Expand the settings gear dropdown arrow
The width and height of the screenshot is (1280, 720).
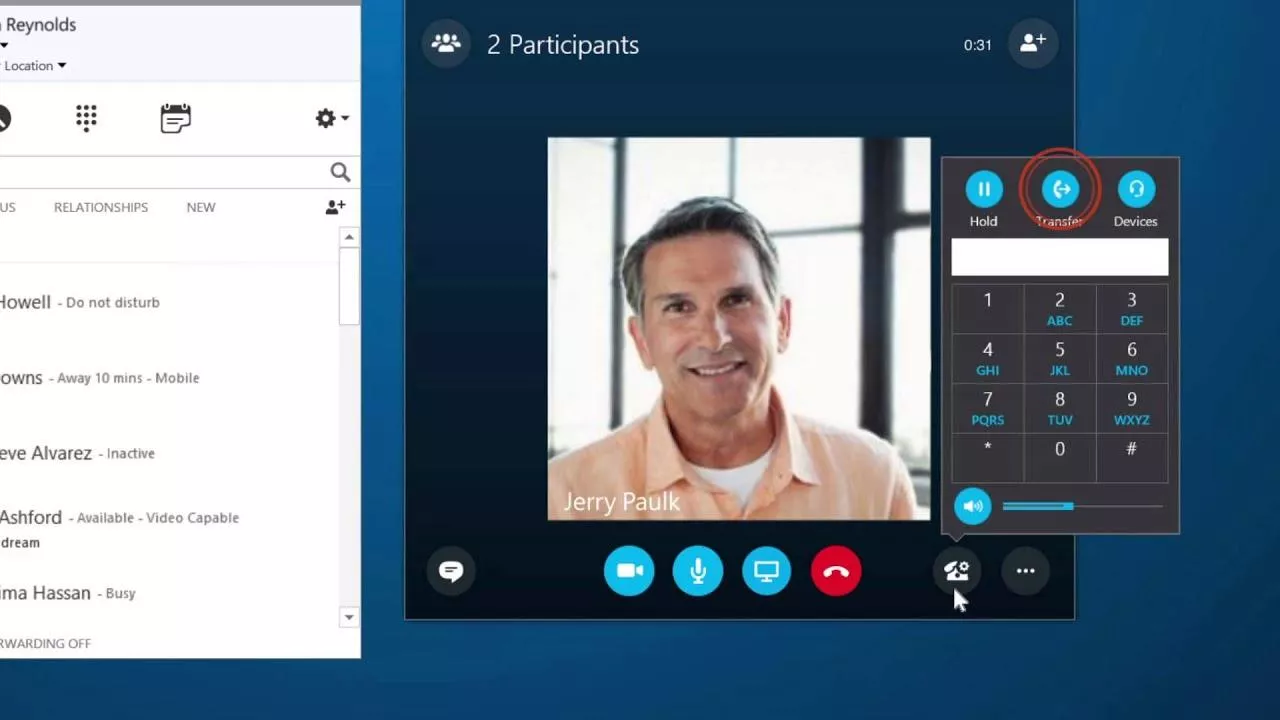click(x=345, y=118)
